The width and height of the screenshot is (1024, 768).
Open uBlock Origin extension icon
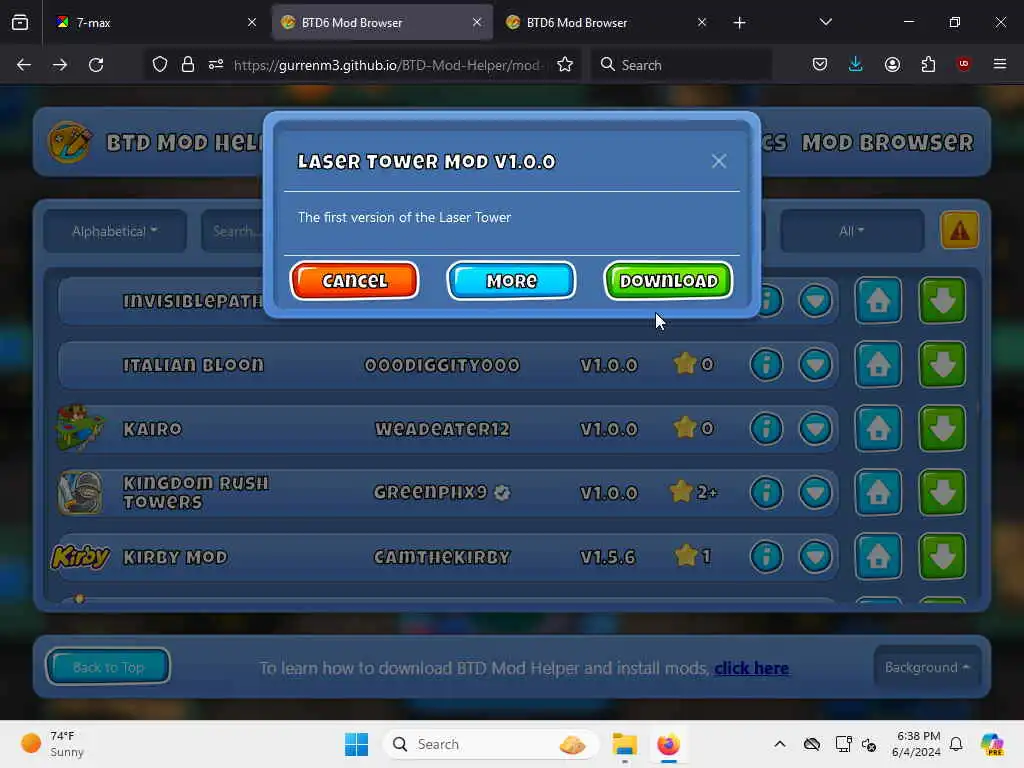pyautogui.click(x=963, y=64)
